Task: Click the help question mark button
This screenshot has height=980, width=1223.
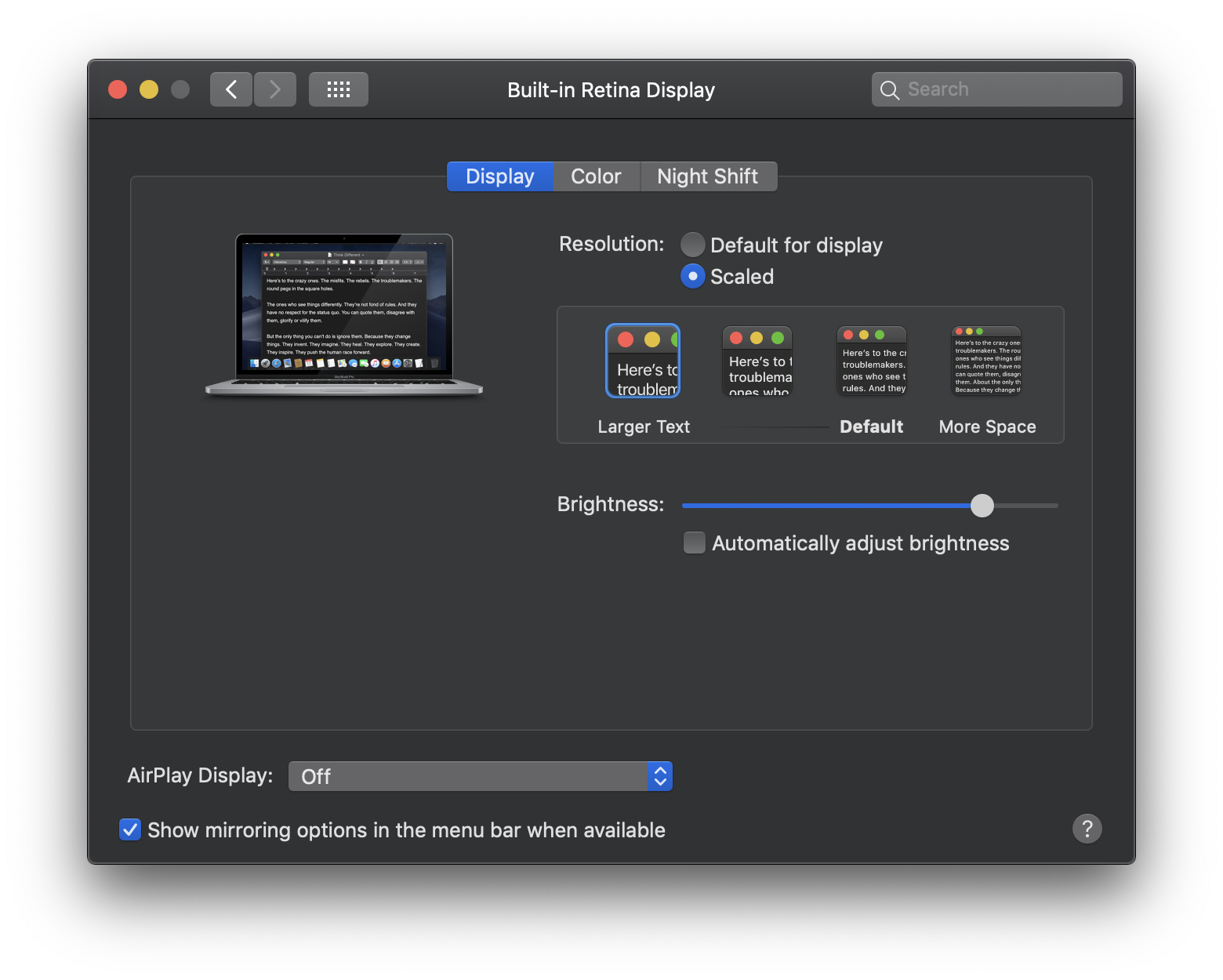Action: [1087, 829]
